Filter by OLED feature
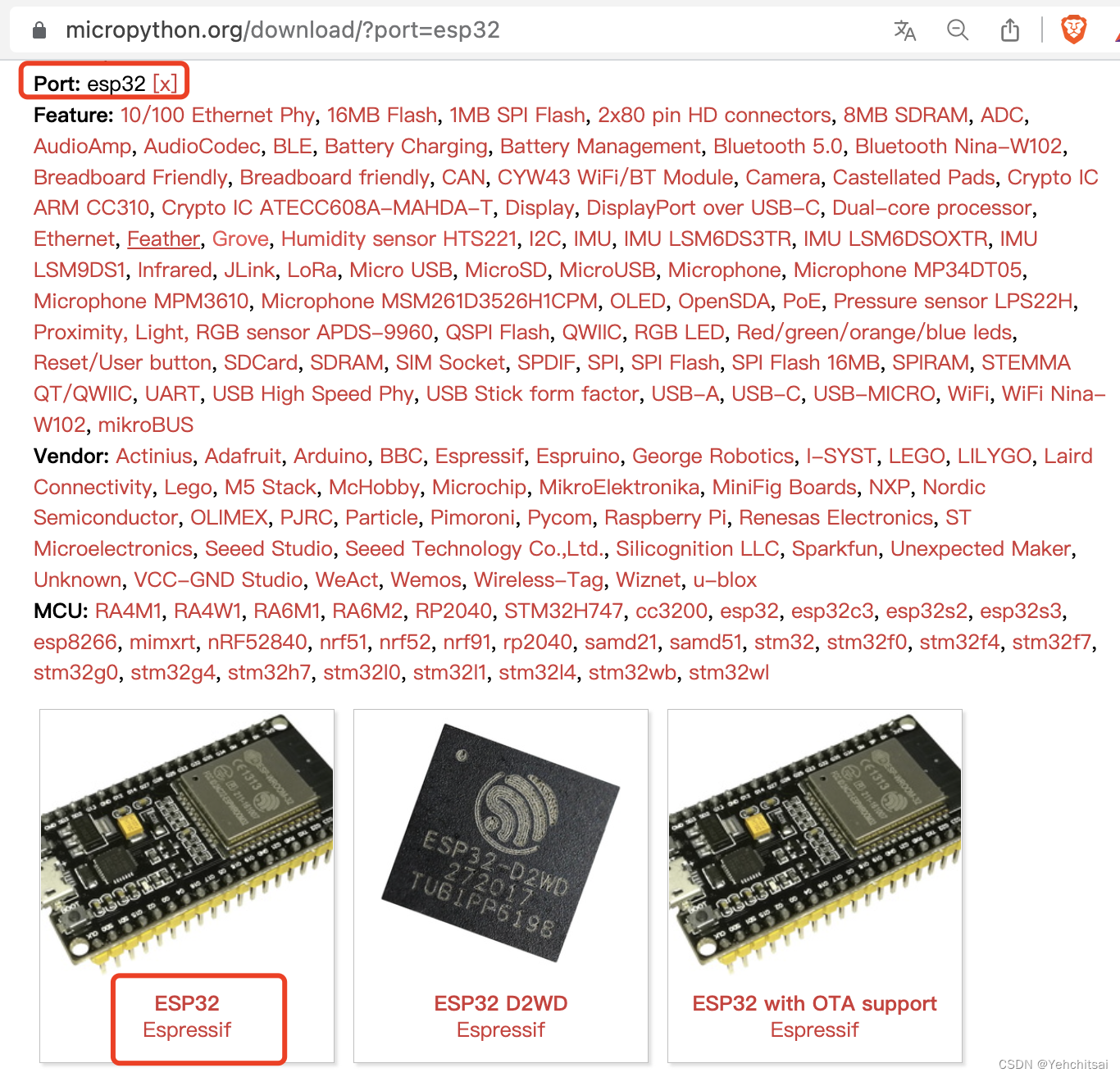This screenshot has width=1120, height=1077. [x=637, y=302]
